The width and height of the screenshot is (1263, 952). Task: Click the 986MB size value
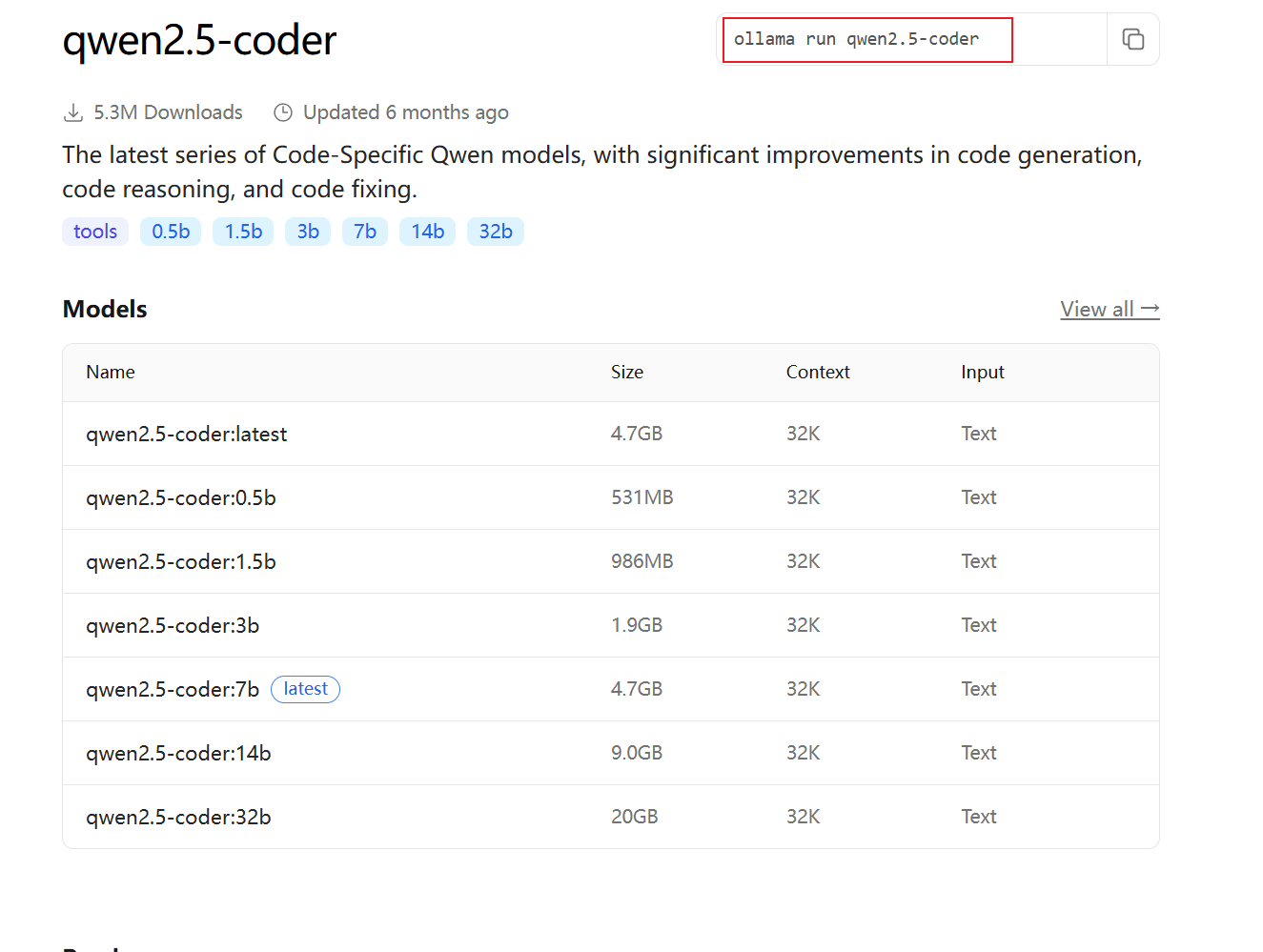(642, 561)
